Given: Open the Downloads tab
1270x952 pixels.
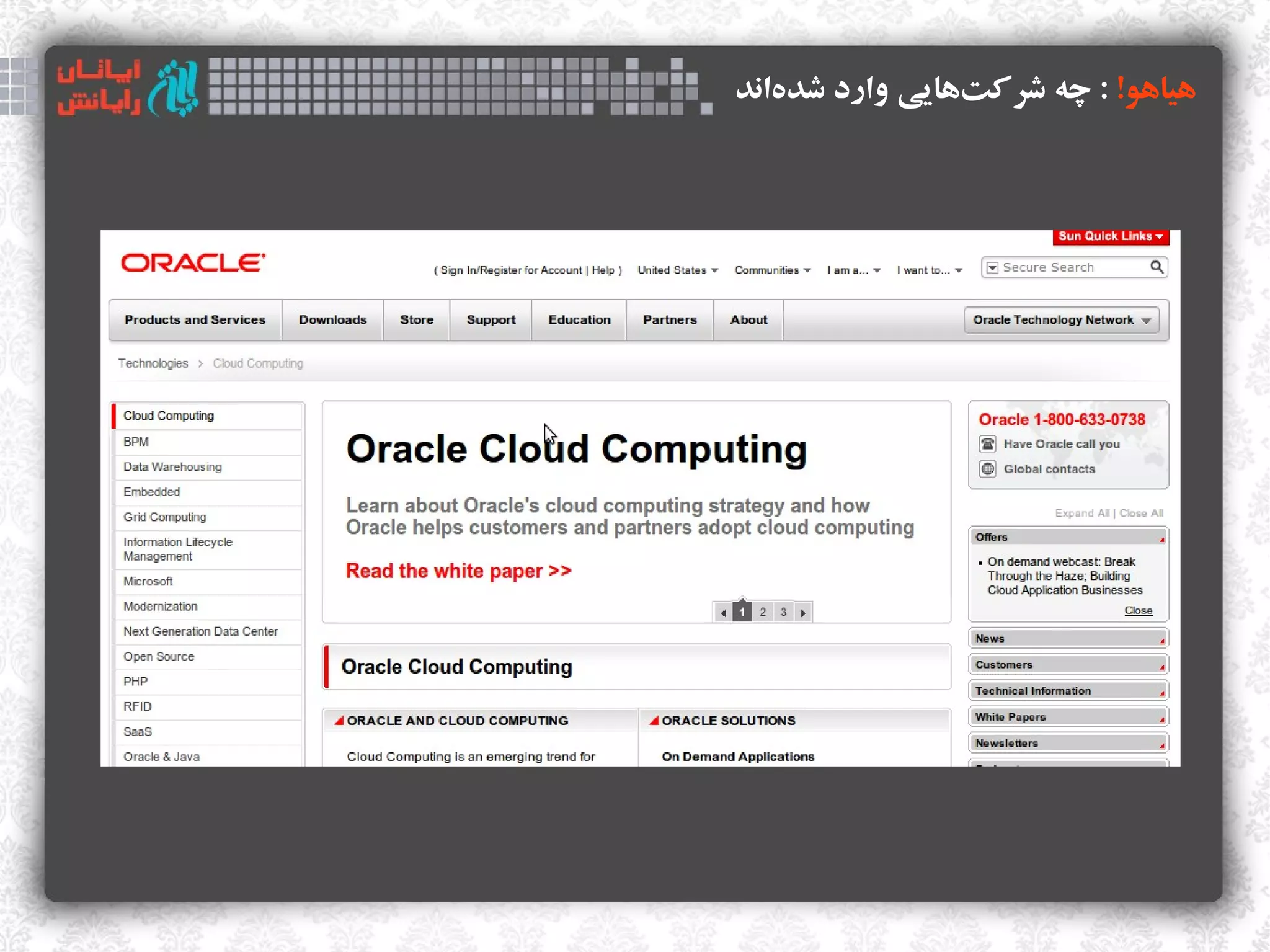Looking at the screenshot, I should (332, 320).
